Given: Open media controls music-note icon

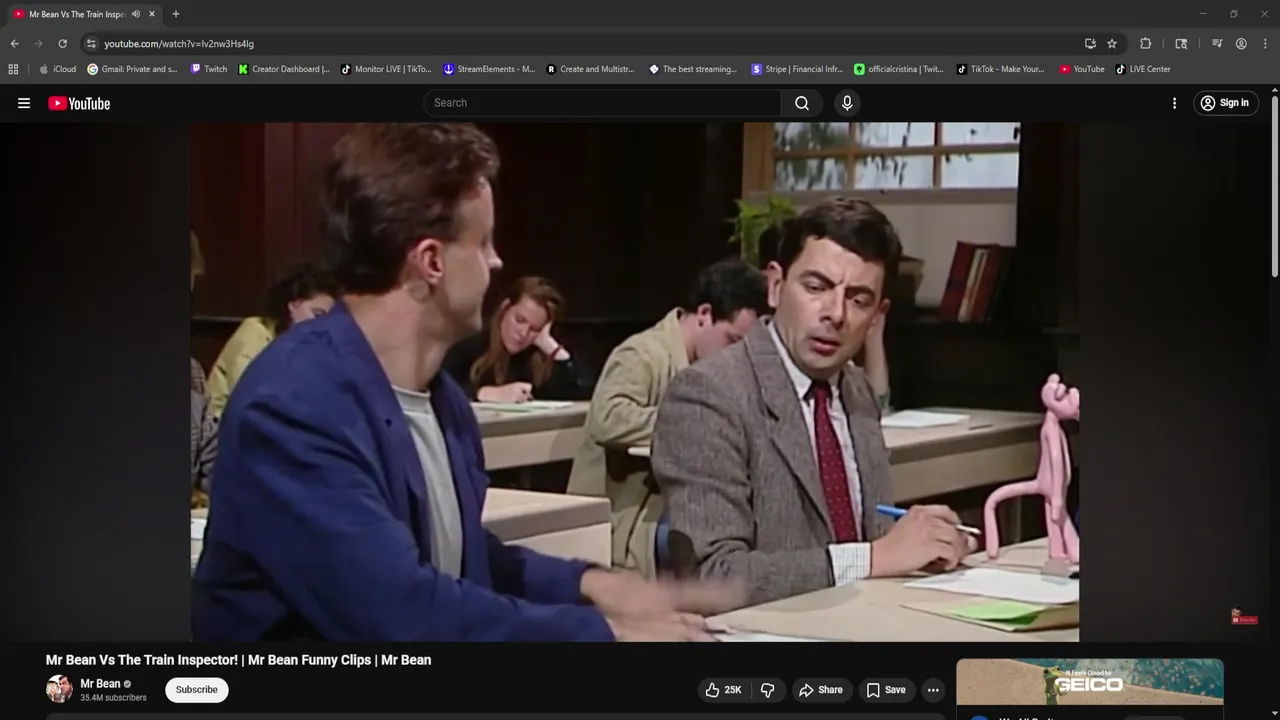Looking at the screenshot, I should (x=1217, y=44).
